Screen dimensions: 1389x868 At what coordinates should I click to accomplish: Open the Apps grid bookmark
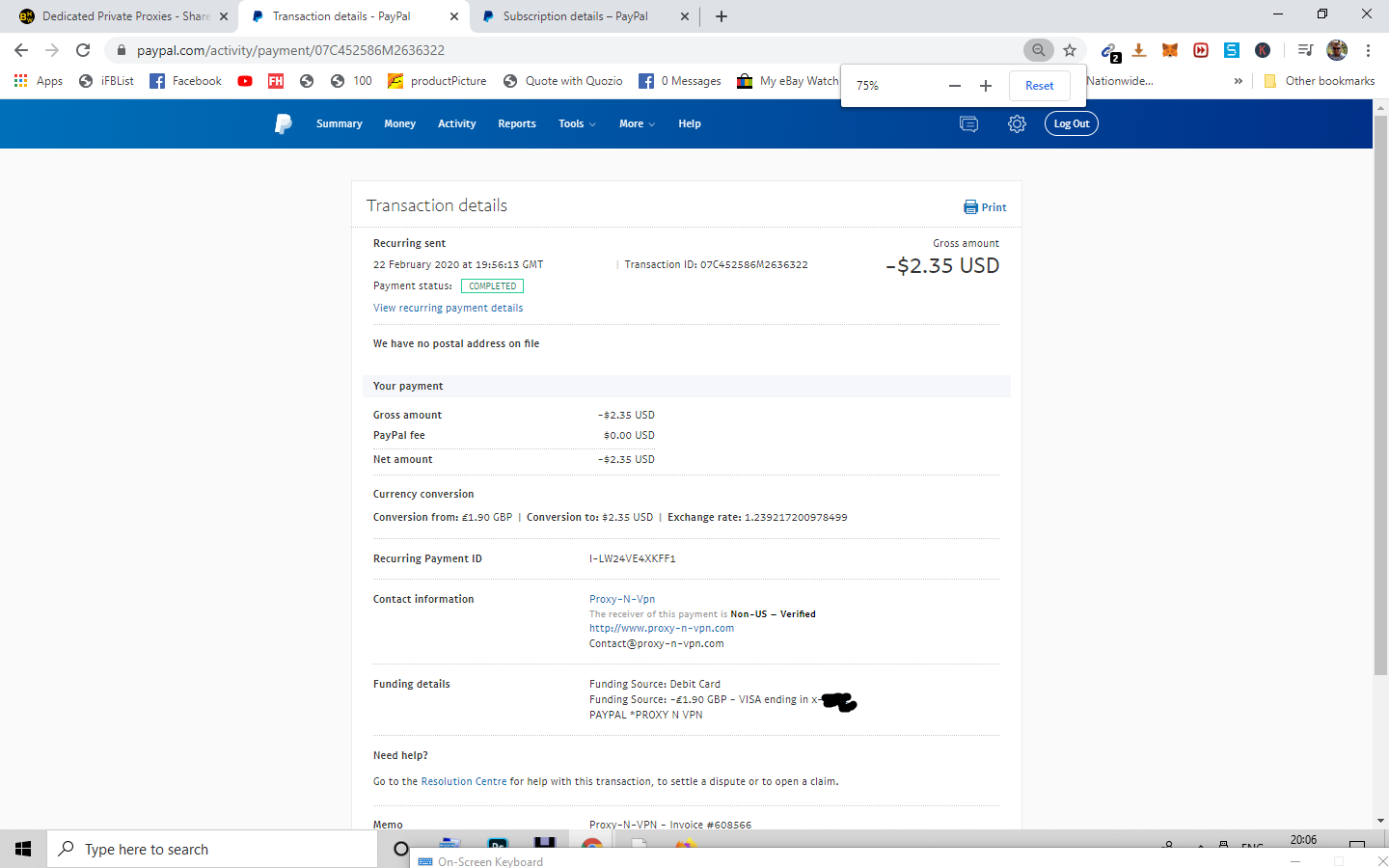(39, 81)
